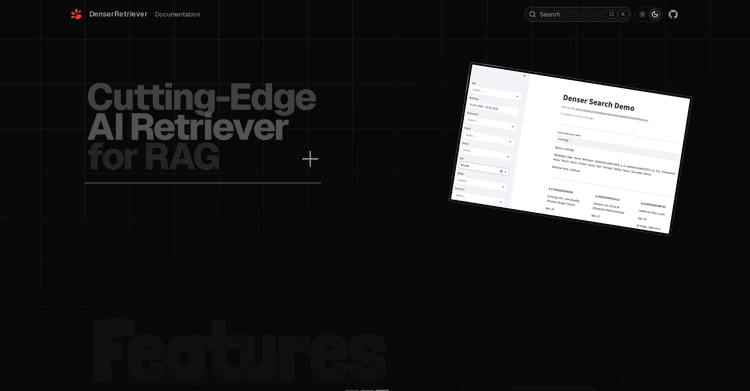Switch to light theme with the sun icon
The height and width of the screenshot is (391, 750).
pos(642,14)
